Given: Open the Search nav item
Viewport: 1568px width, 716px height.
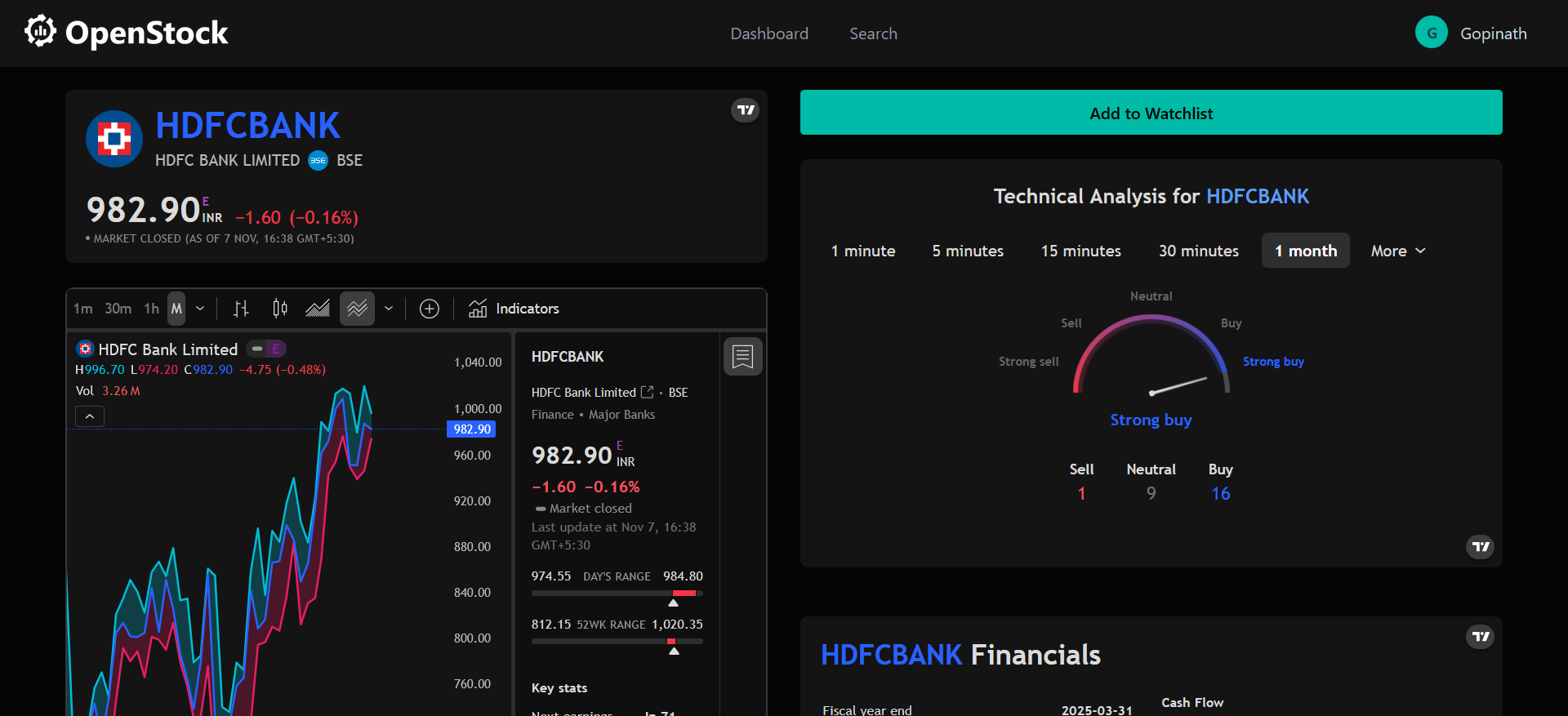Looking at the screenshot, I should pyautogui.click(x=873, y=33).
